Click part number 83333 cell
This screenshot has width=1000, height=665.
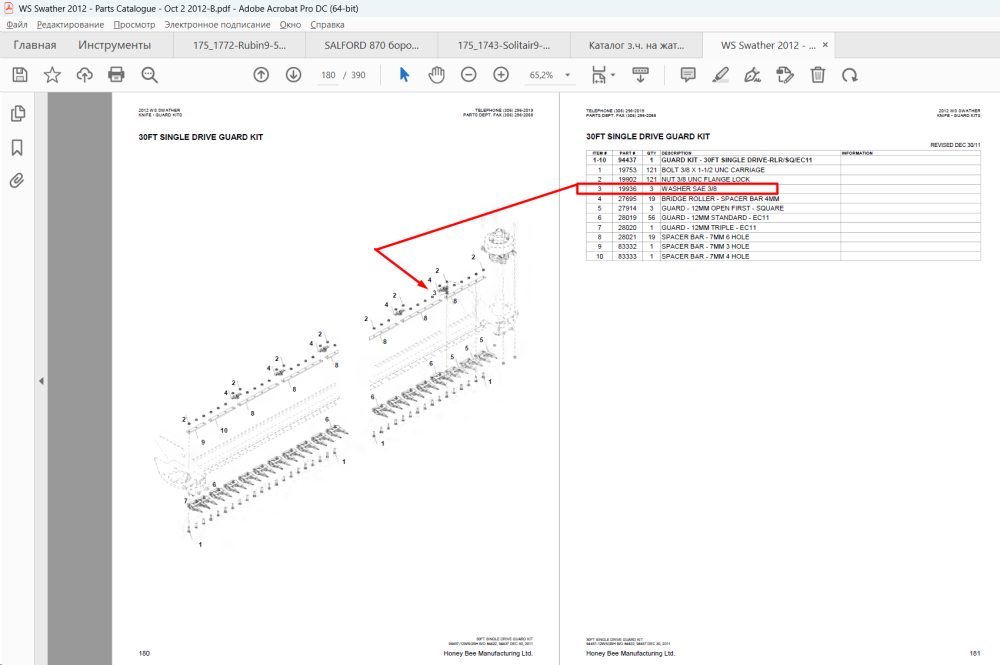point(627,256)
